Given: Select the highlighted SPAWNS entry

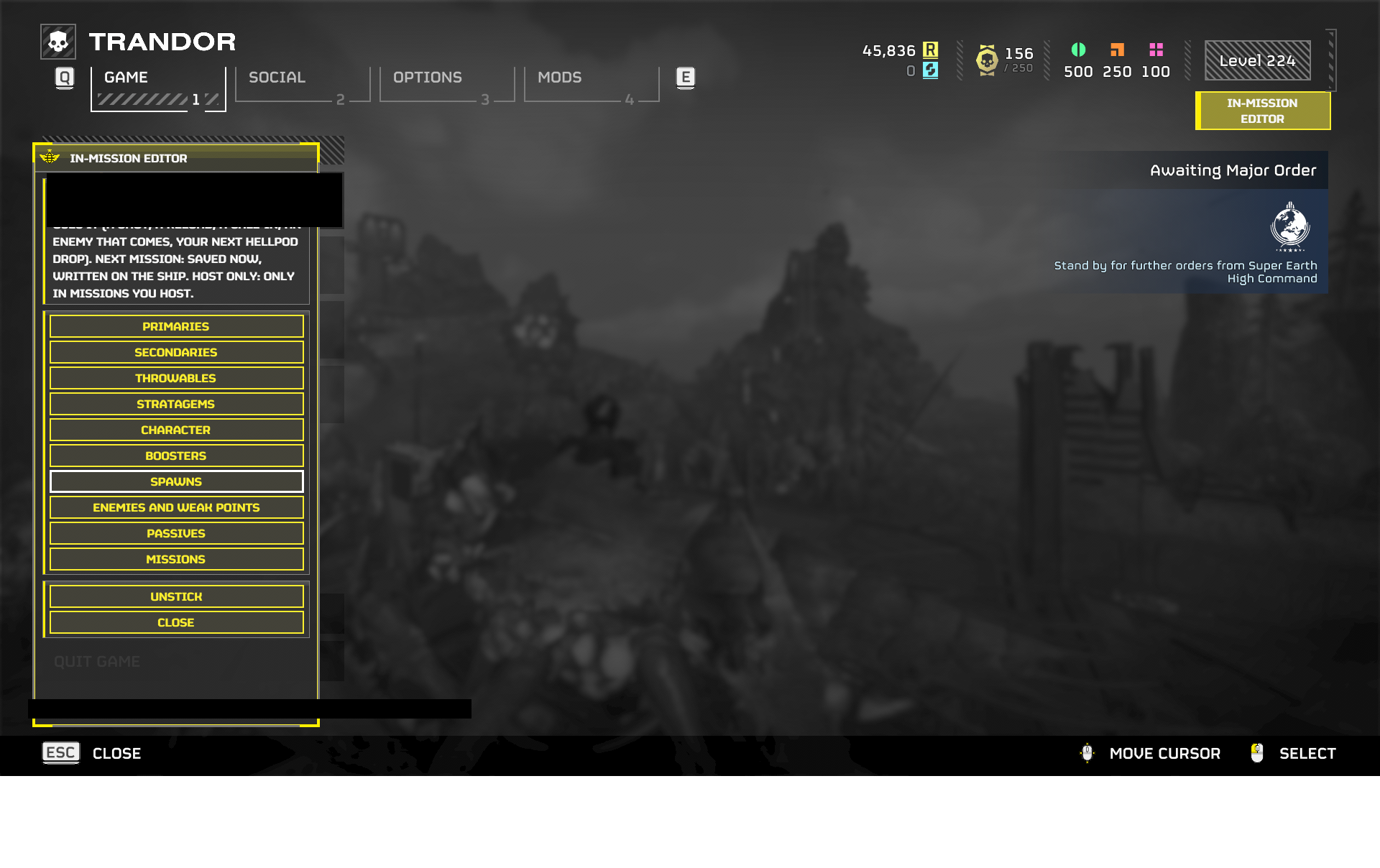Looking at the screenshot, I should [x=176, y=481].
